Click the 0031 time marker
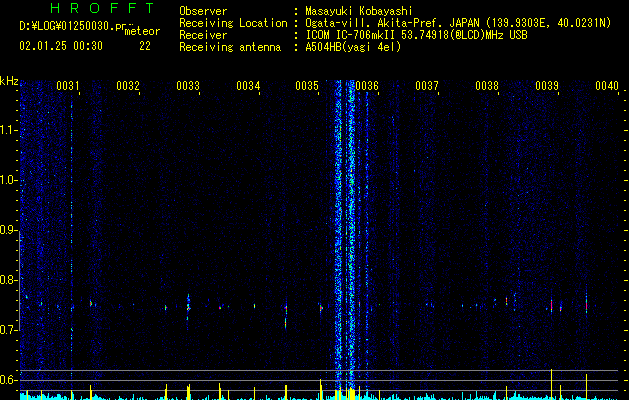The height and width of the screenshot is (400, 629). (67, 85)
